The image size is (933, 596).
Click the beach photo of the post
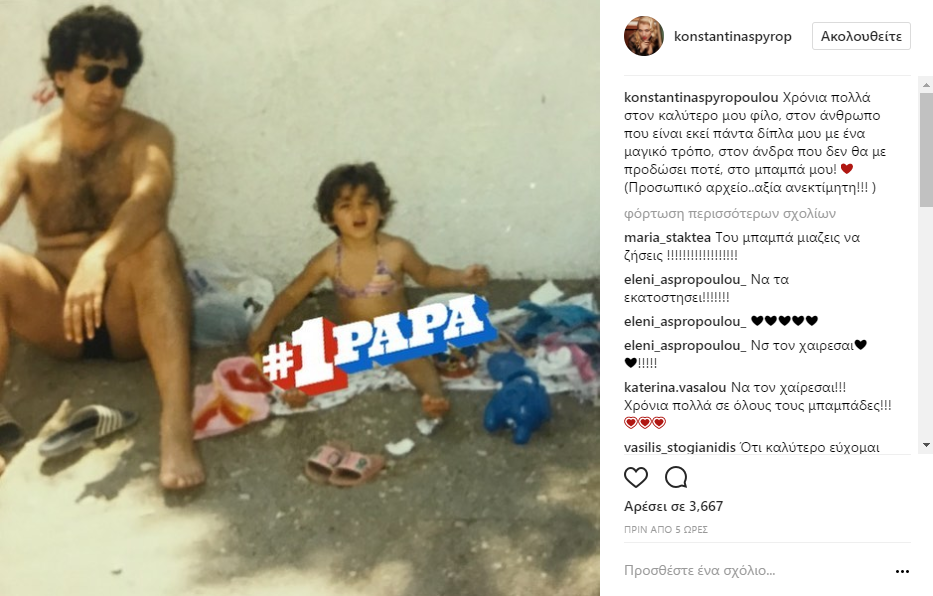click(300, 298)
